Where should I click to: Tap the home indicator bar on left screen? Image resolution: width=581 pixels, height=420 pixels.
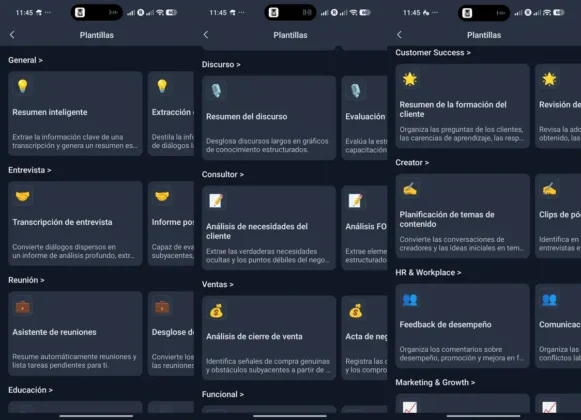click(96, 416)
